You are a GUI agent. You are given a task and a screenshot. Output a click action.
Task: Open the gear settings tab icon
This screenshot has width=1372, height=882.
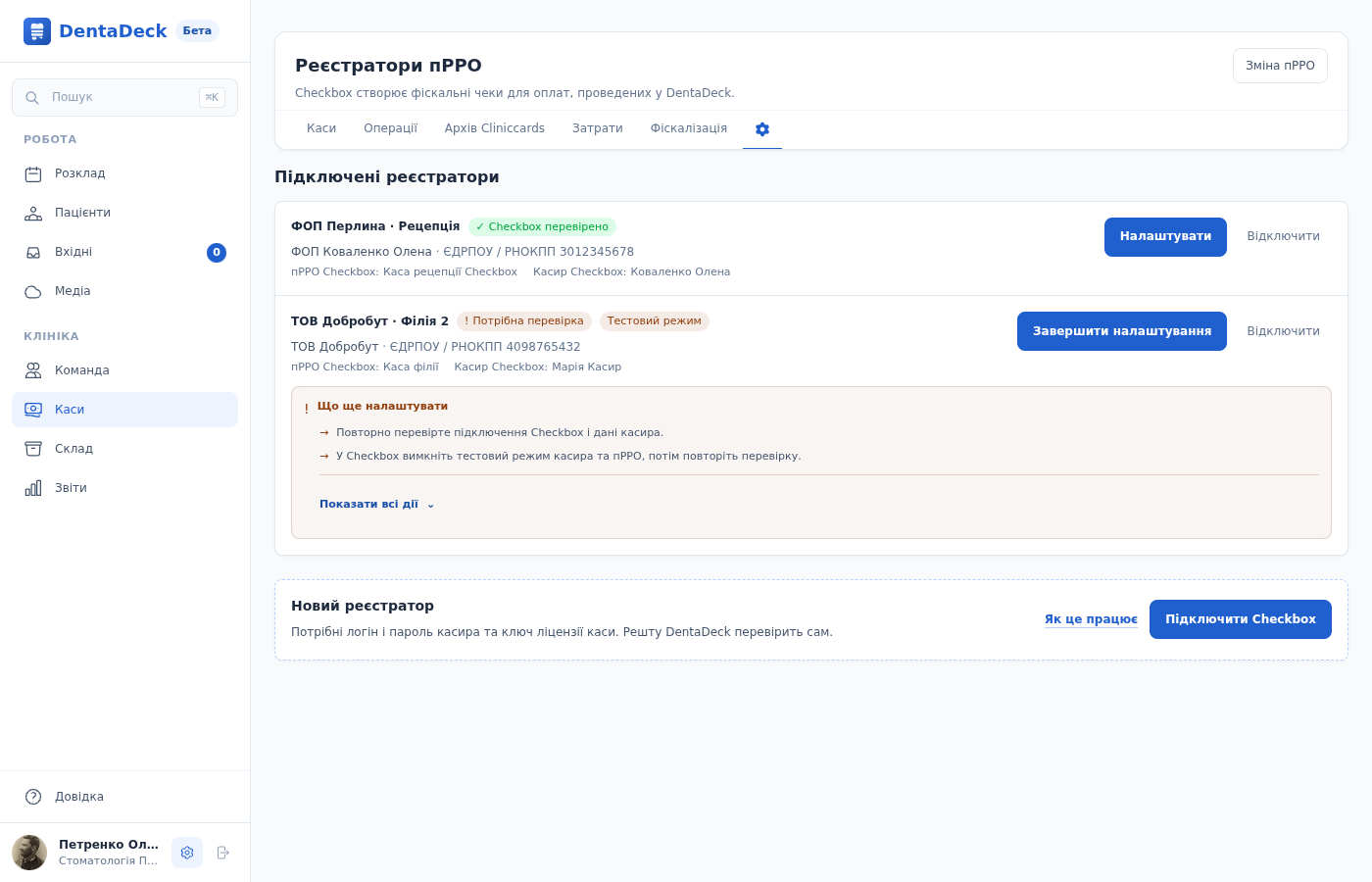coord(762,129)
